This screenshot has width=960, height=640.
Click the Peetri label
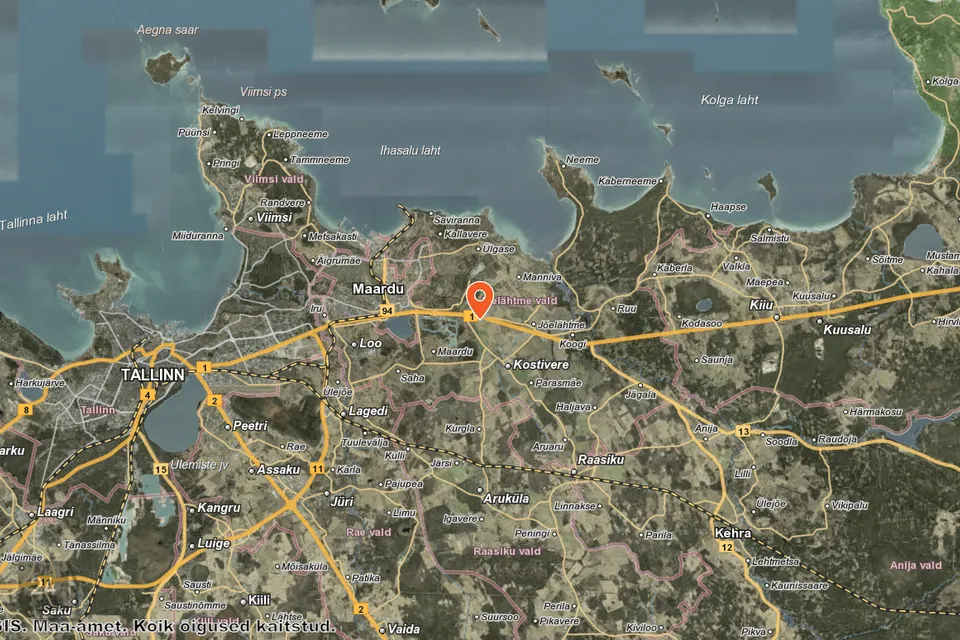250,425
